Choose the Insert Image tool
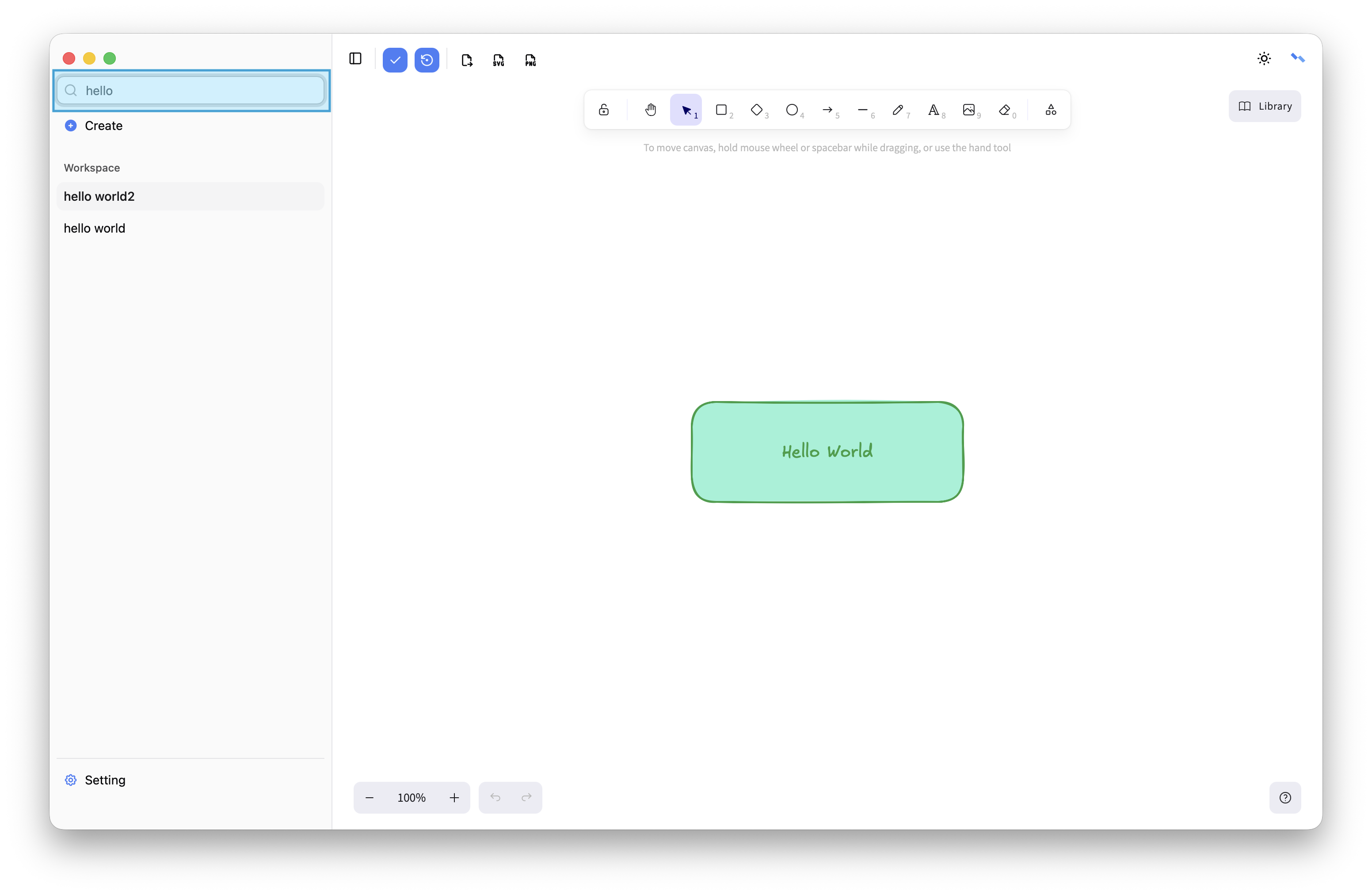This screenshot has height=895, width=1372. click(x=968, y=110)
